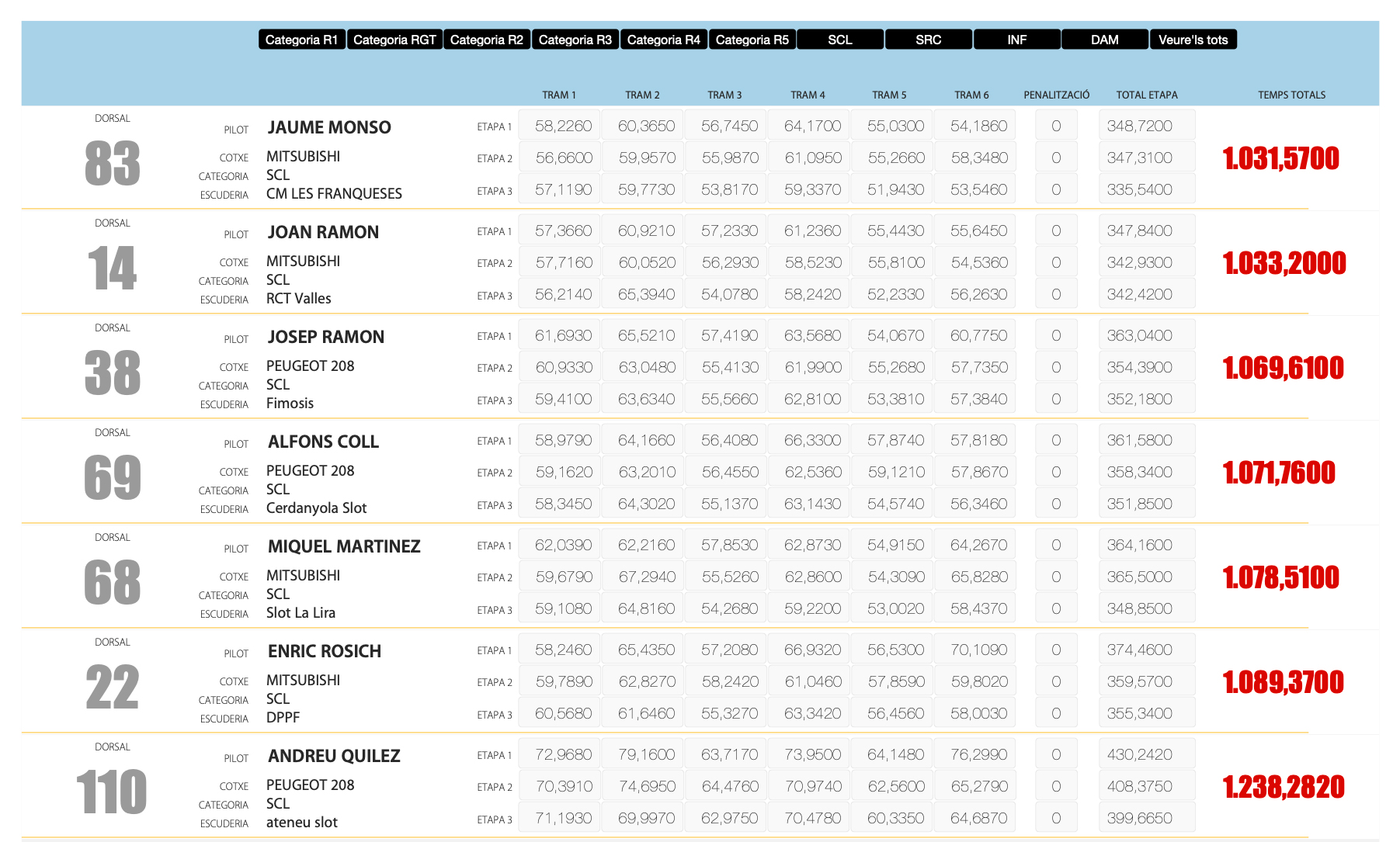Screen dimensions: 1400x842
Task: Open the SRC category
Action: tap(929, 40)
